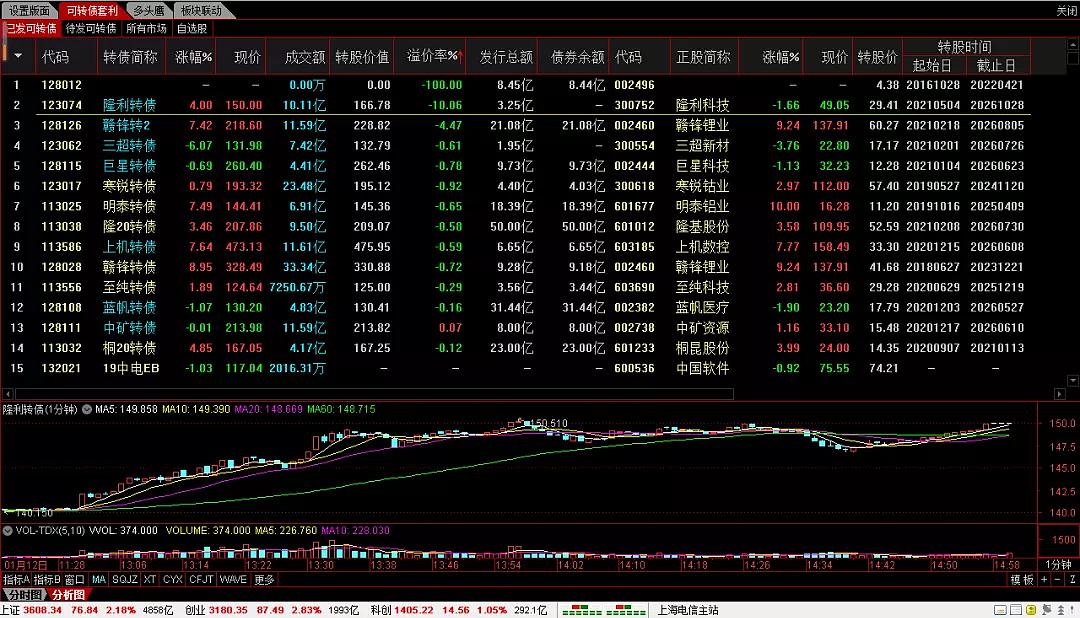The height and width of the screenshot is (618, 1080).
Task: Open the 窗口 window menu
Action: click(74, 579)
